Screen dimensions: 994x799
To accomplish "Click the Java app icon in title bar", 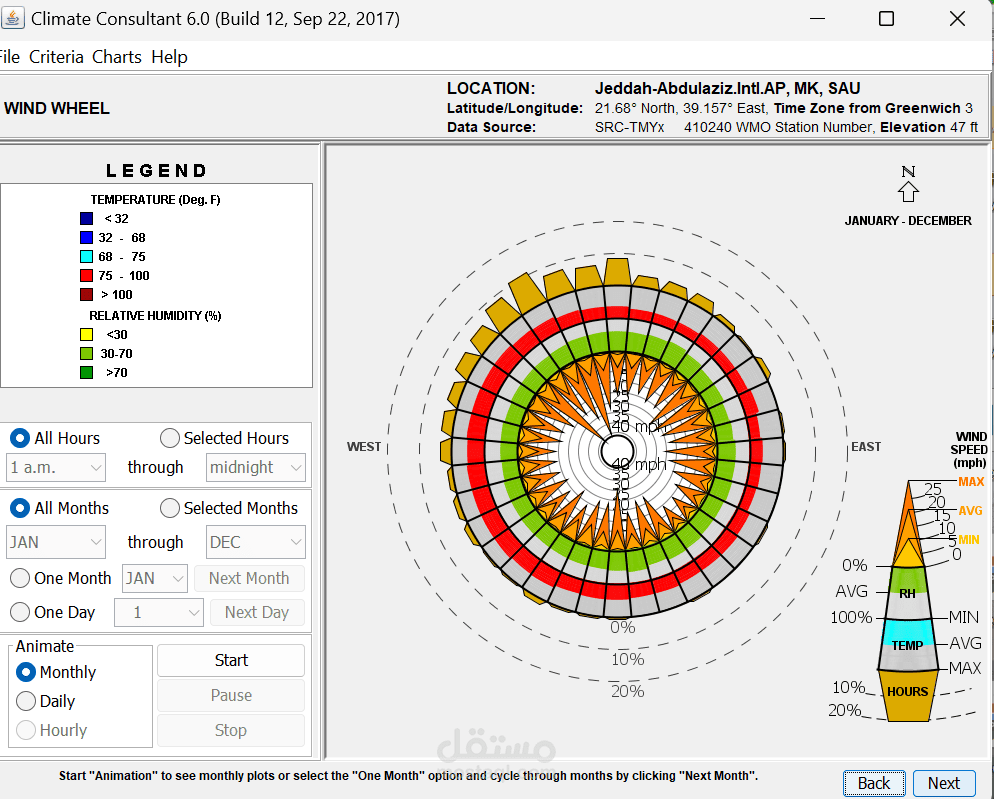I will coord(12,18).
